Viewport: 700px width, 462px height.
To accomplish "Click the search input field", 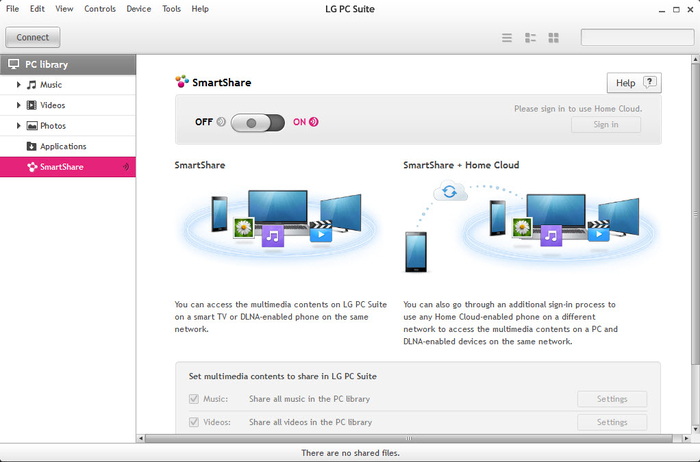I will point(637,37).
